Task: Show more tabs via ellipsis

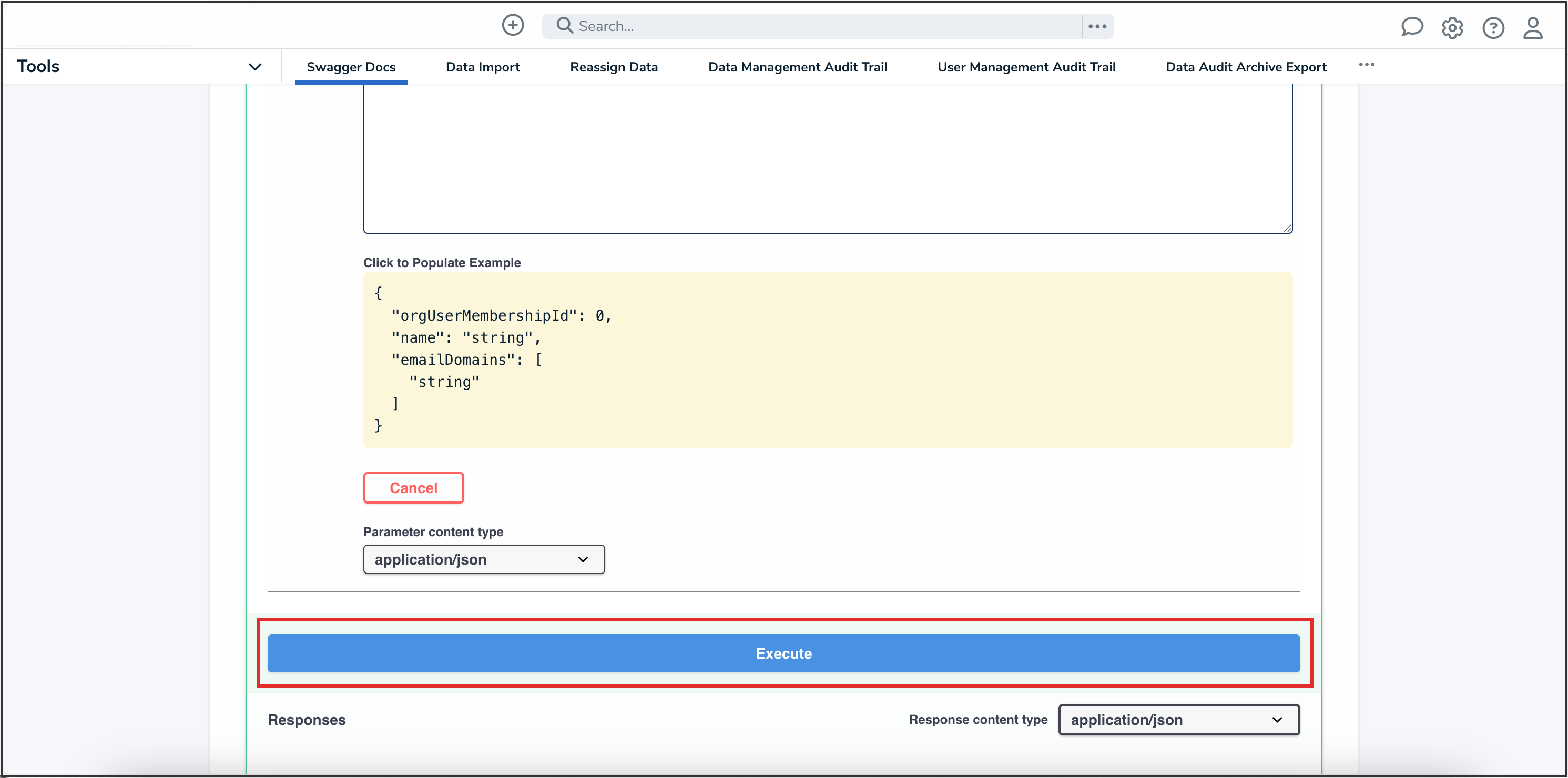Action: 1367,65
